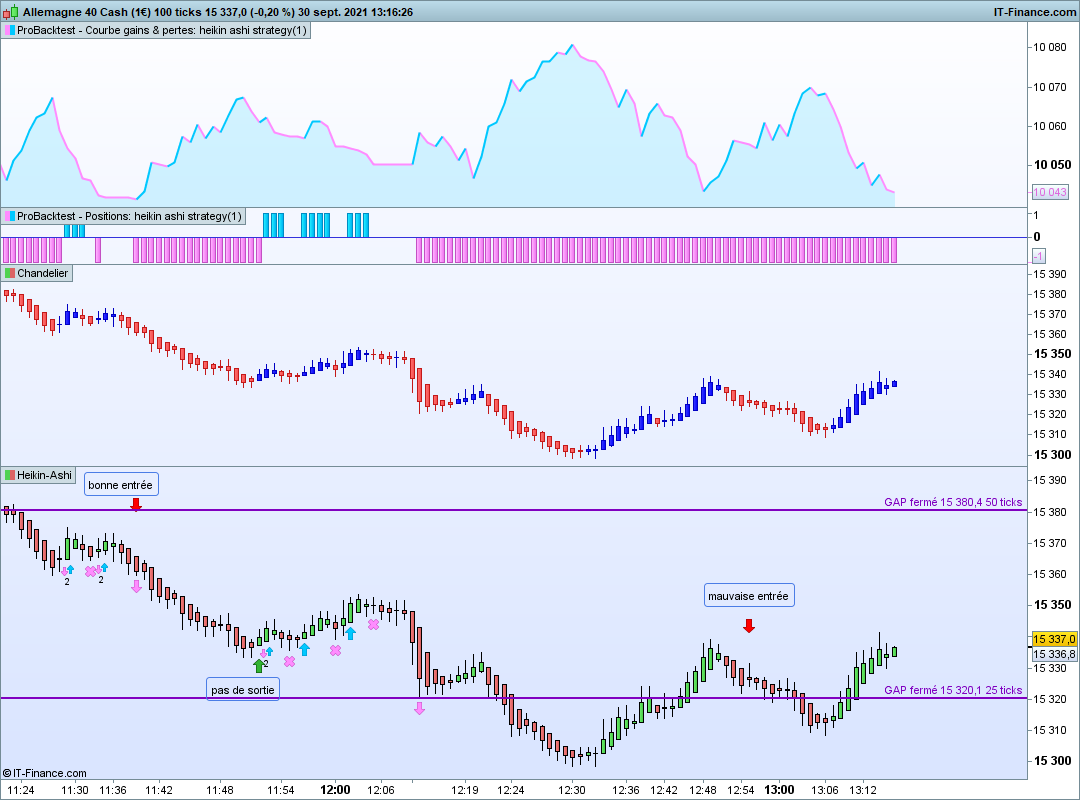Open the Courbe gains & pertes indicator label
The width and height of the screenshot is (1080, 800).
[x=156, y=30]
